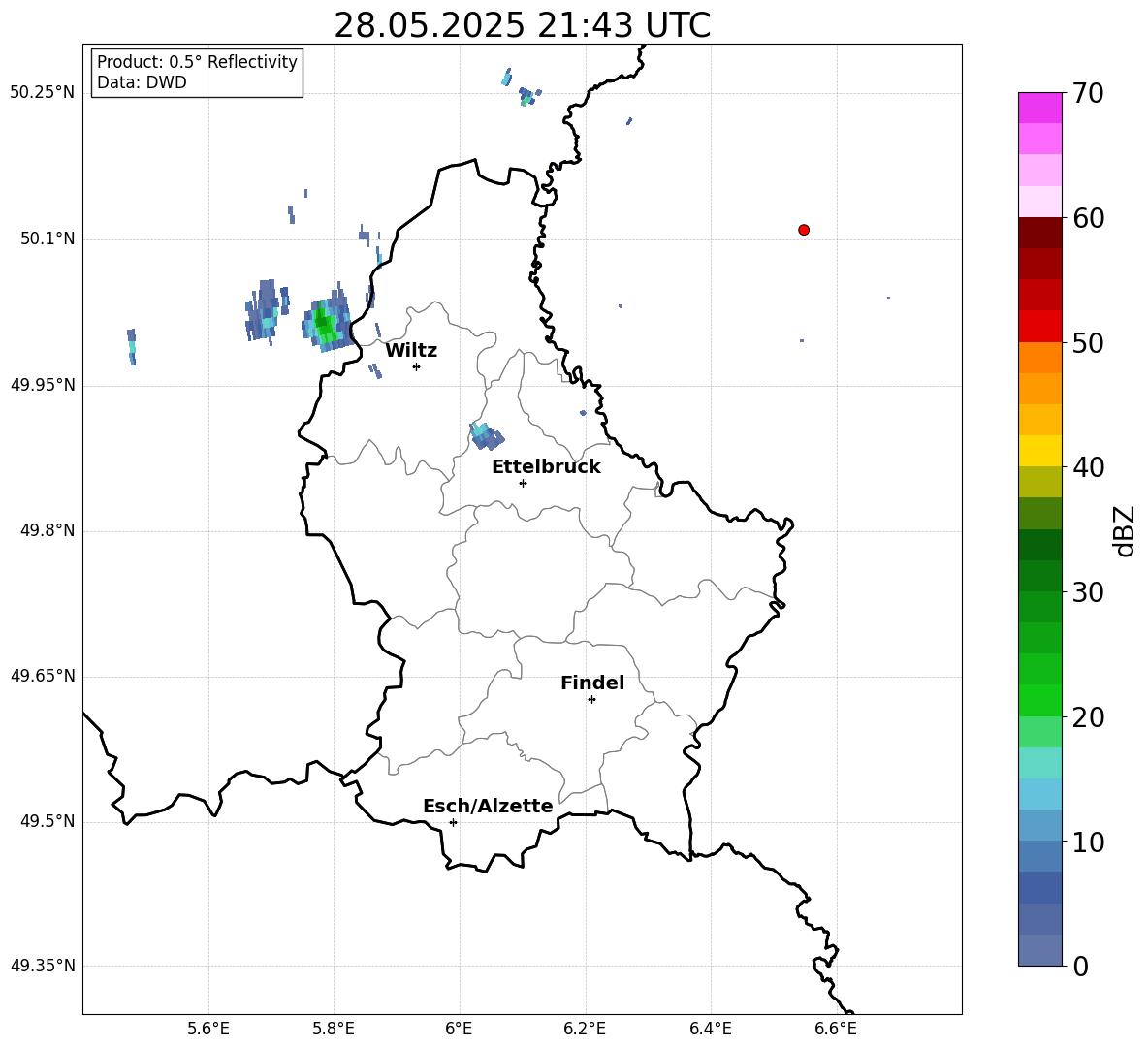
Task: Click the colorbar tick label 10
Action: tap(1088, 842)
